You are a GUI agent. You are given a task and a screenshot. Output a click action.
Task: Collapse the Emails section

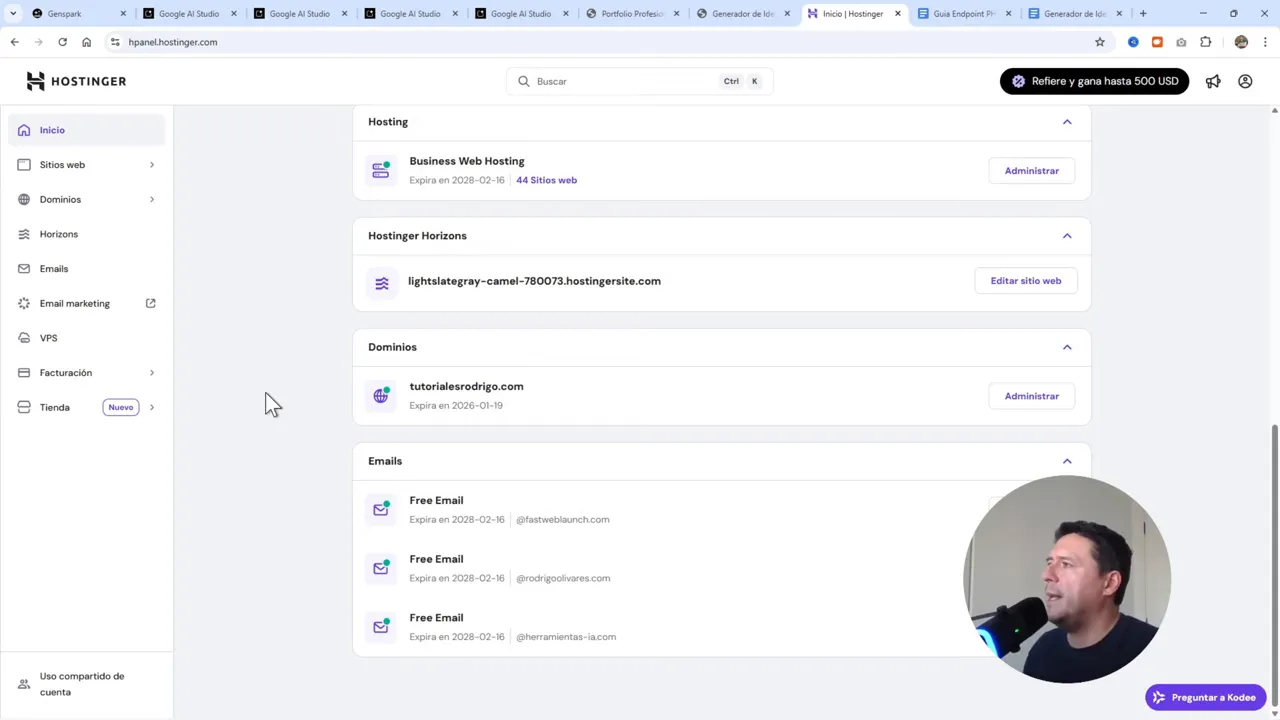point(1066,461)
